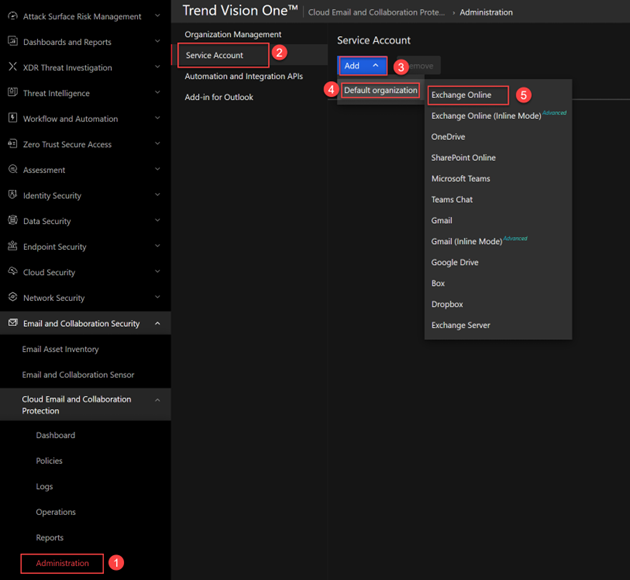Choose OneDrive service
The width and height of the screenshot is (630, 580).
coord(448,137)
